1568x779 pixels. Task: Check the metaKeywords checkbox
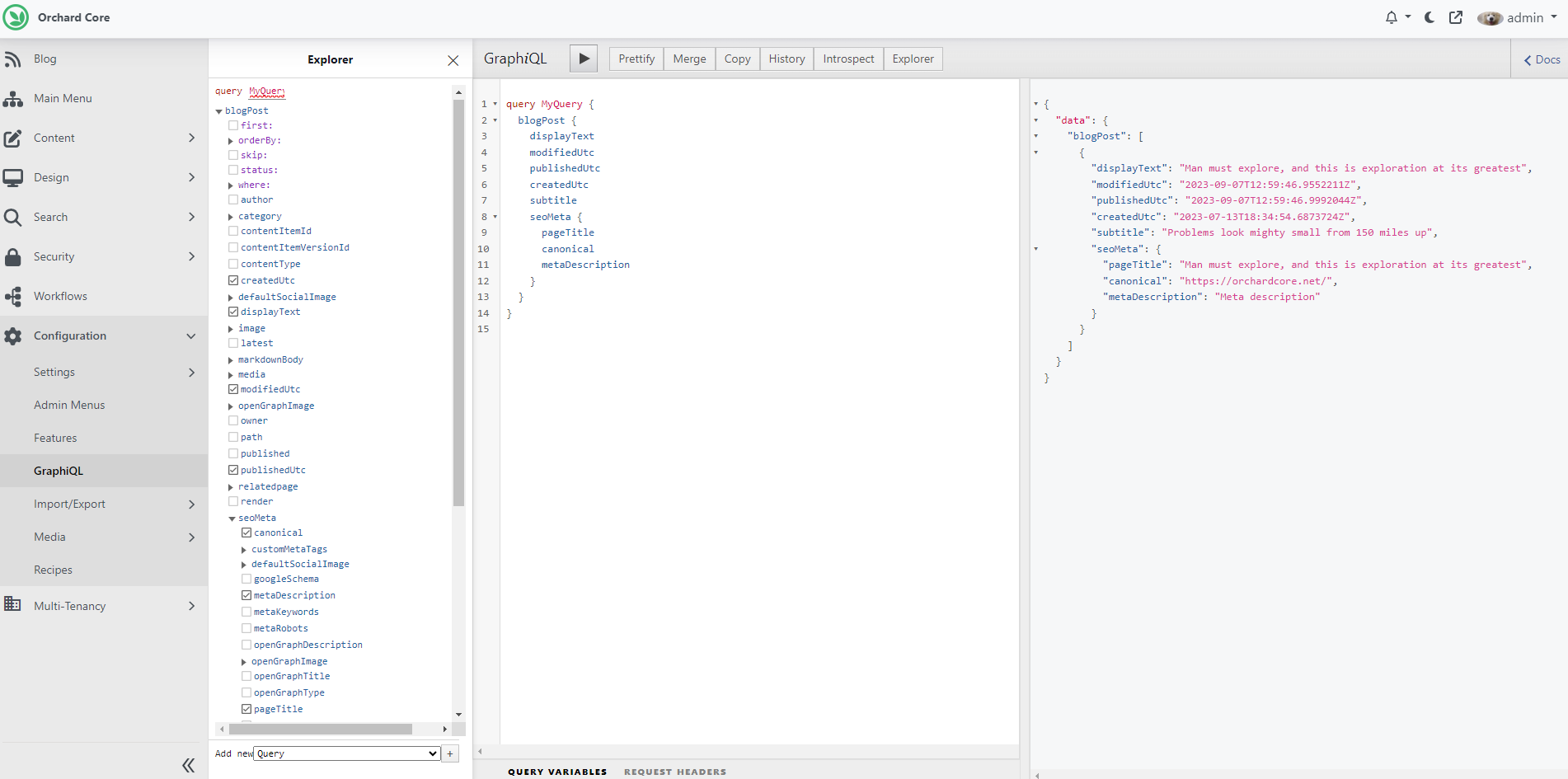(246, 612)
